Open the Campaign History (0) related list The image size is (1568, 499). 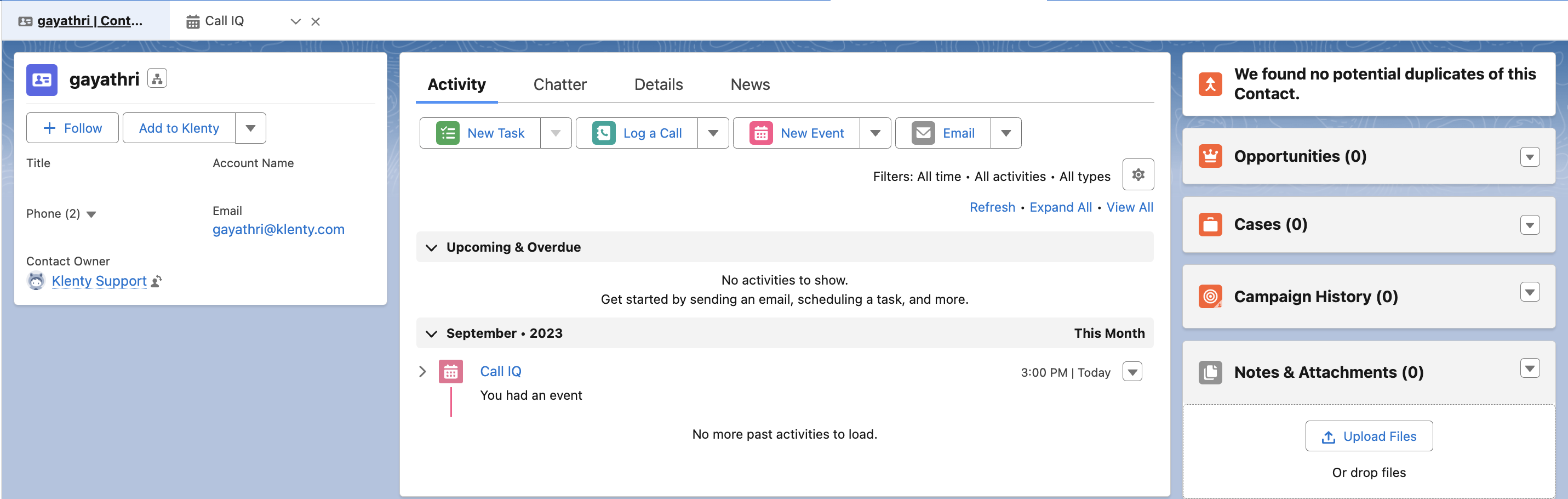tap(1315, 297)
